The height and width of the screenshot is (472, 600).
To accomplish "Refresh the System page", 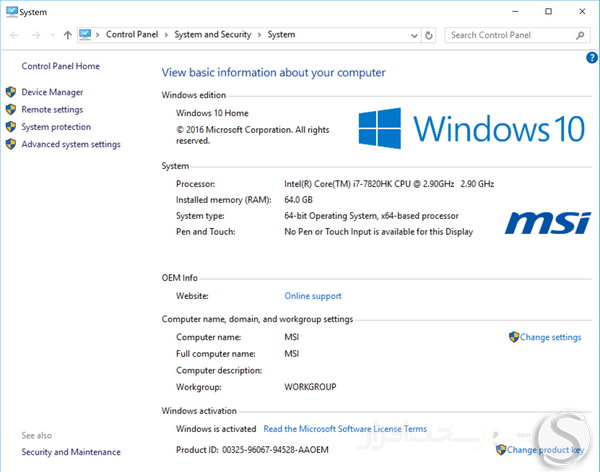I will pos(429,35).
